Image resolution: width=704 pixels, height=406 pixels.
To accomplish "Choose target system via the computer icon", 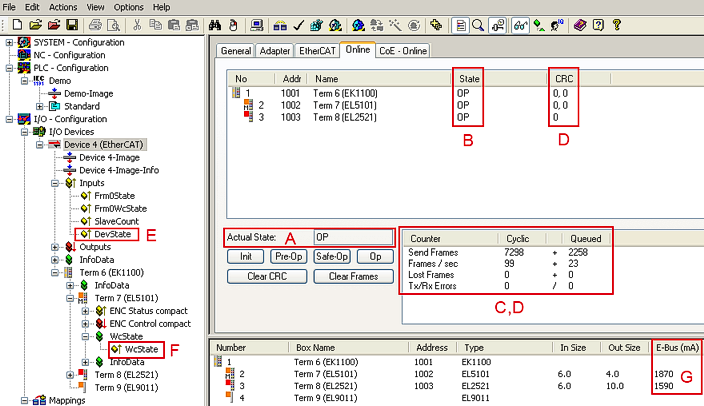I will pos(257,25).
